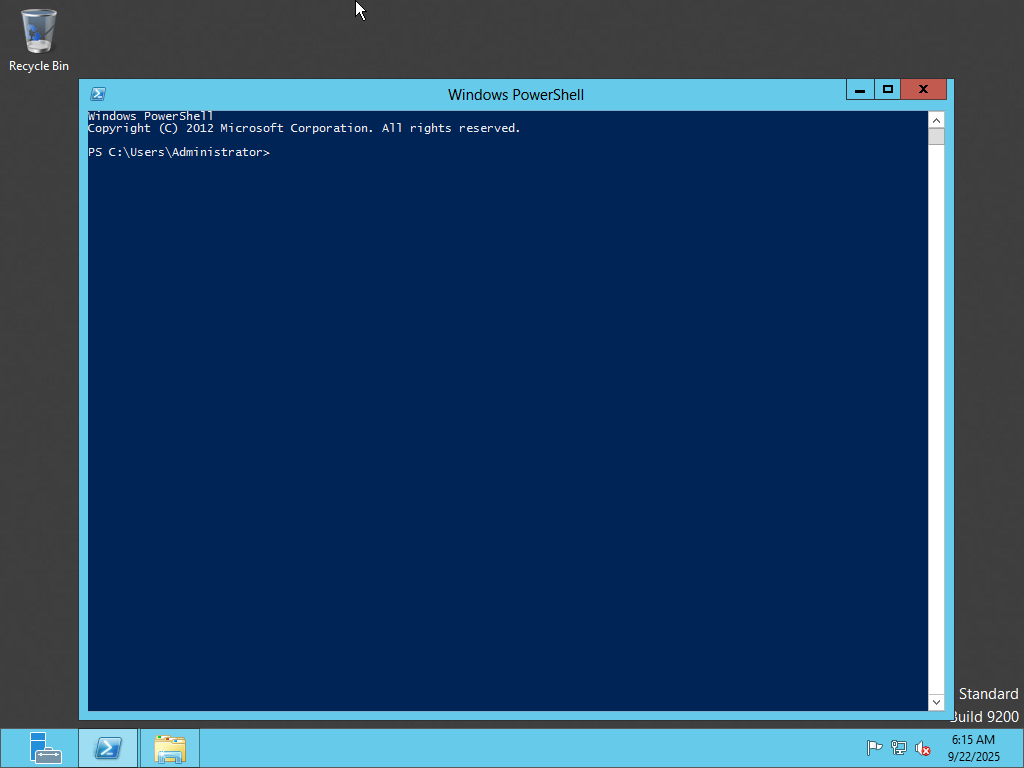The width and height of the screenshot is (1024, 768).
Task: Select the Recycle Bin text label
Action: pos(39,66)
